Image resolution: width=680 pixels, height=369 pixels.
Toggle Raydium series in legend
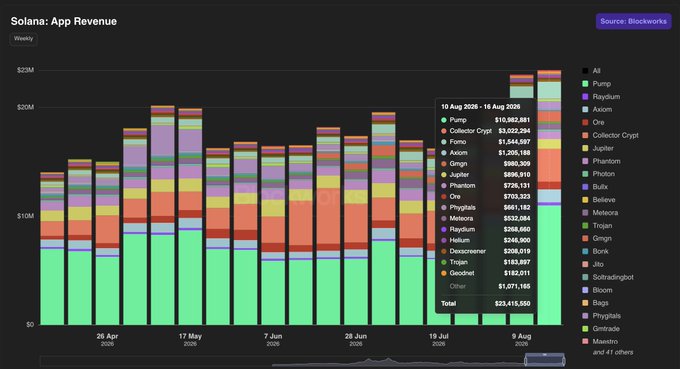(x=601, y=97)
